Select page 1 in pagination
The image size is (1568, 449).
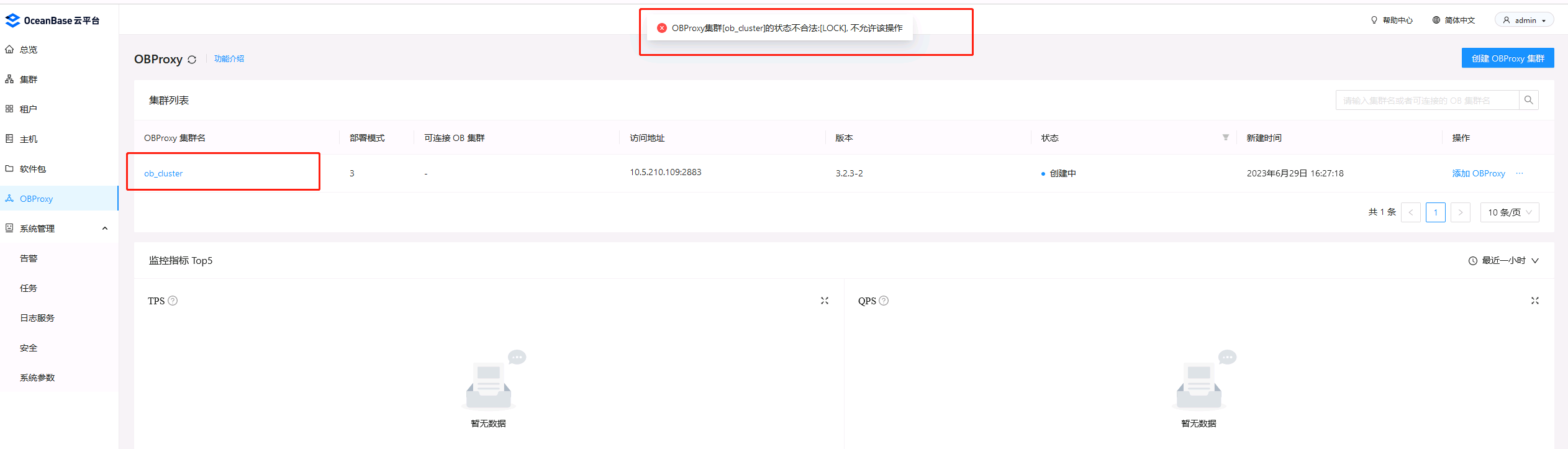[x=1436, y=212]
